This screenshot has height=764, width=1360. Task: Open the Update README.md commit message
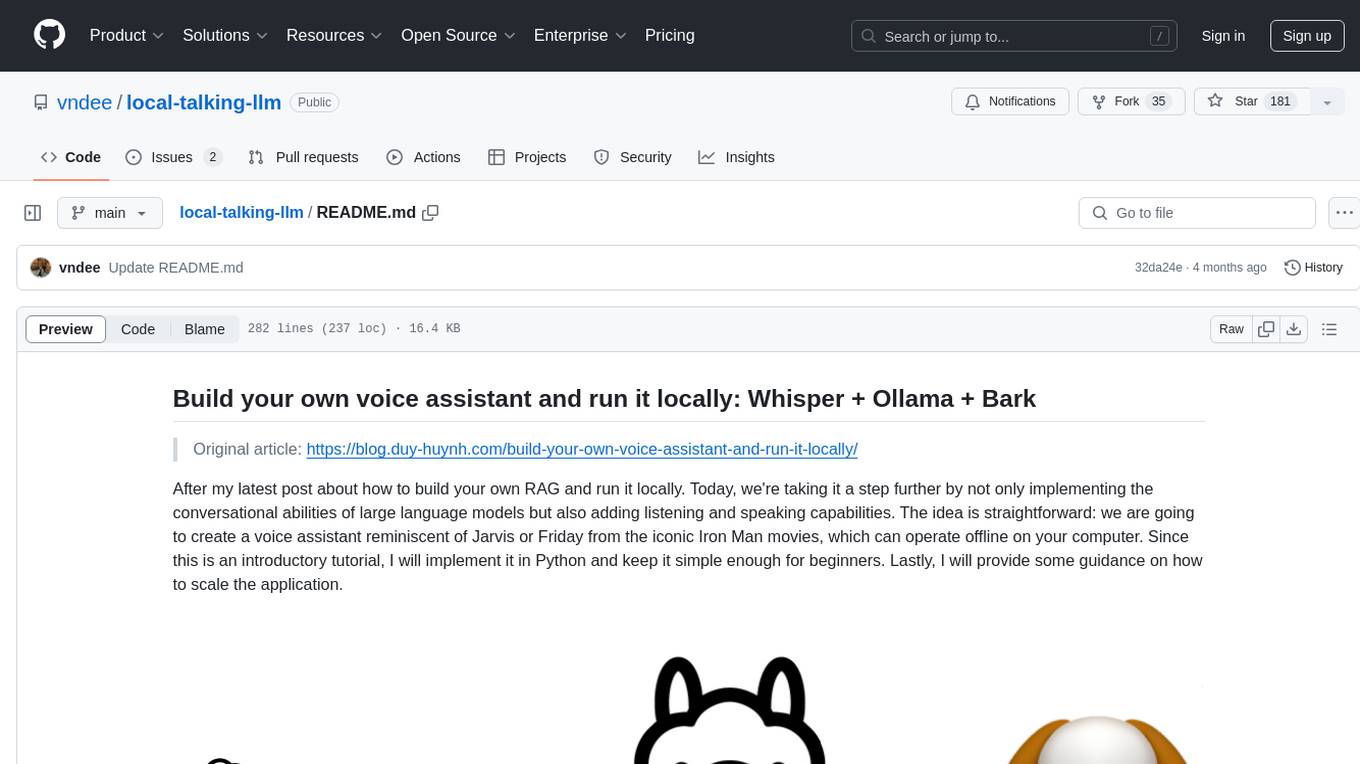click(176, 267)
